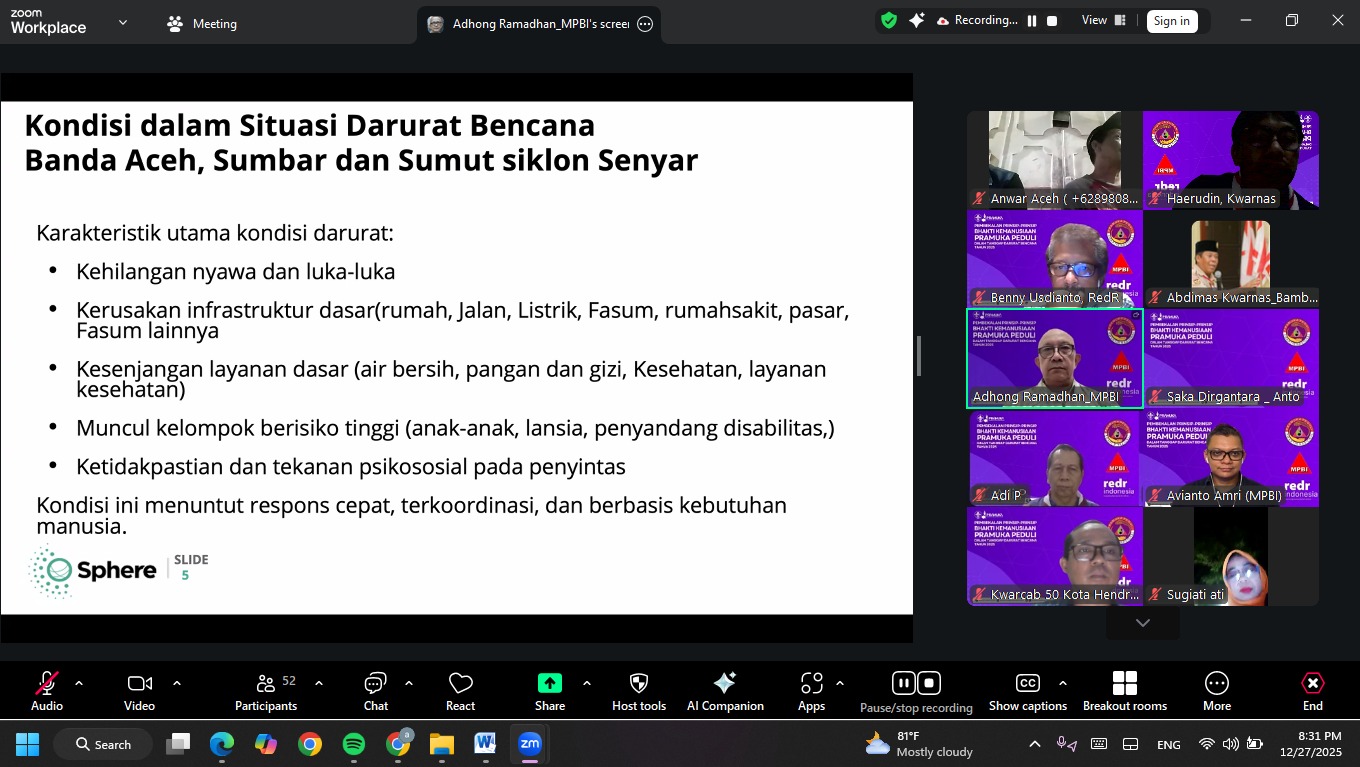Screen dimensions: 1360x767
Task: Turn on camera with Video button
Action: [139, 691]
